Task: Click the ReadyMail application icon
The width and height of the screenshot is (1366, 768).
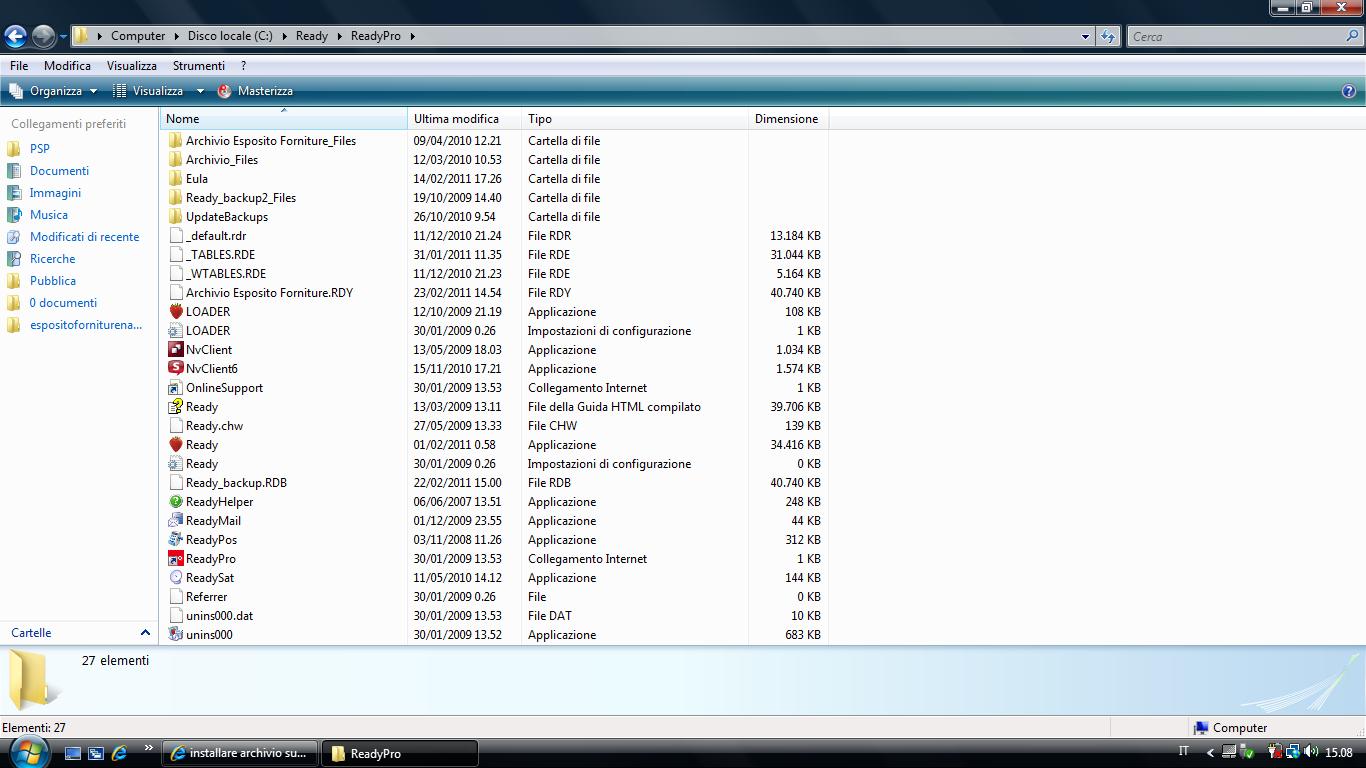Action: point(176,521)
